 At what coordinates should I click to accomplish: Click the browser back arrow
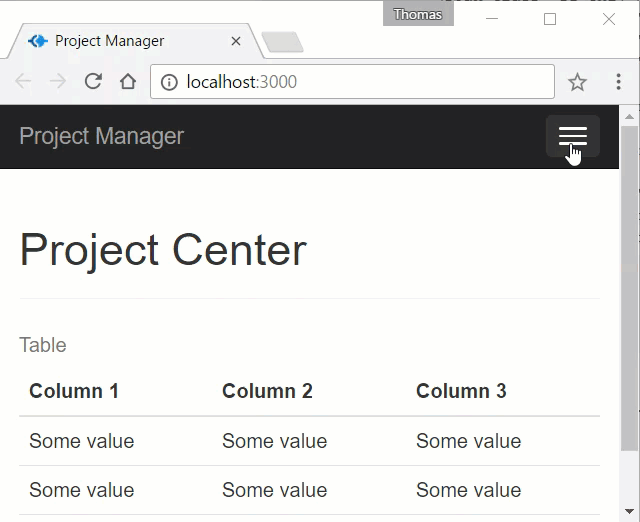23,82
